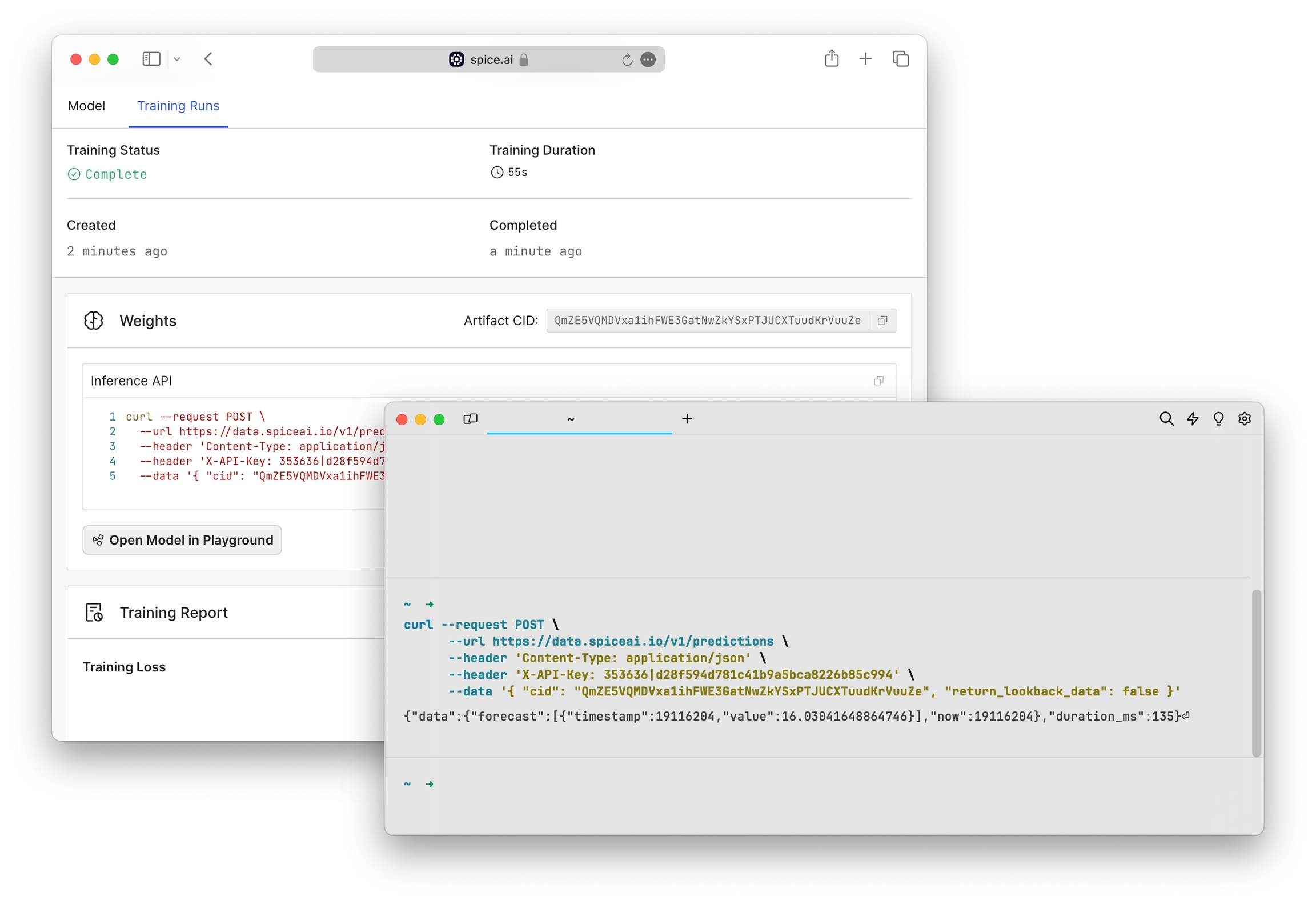Open page options ellipsis in address bar
The image size is (1316, 904).
click(x=648, y=59)
